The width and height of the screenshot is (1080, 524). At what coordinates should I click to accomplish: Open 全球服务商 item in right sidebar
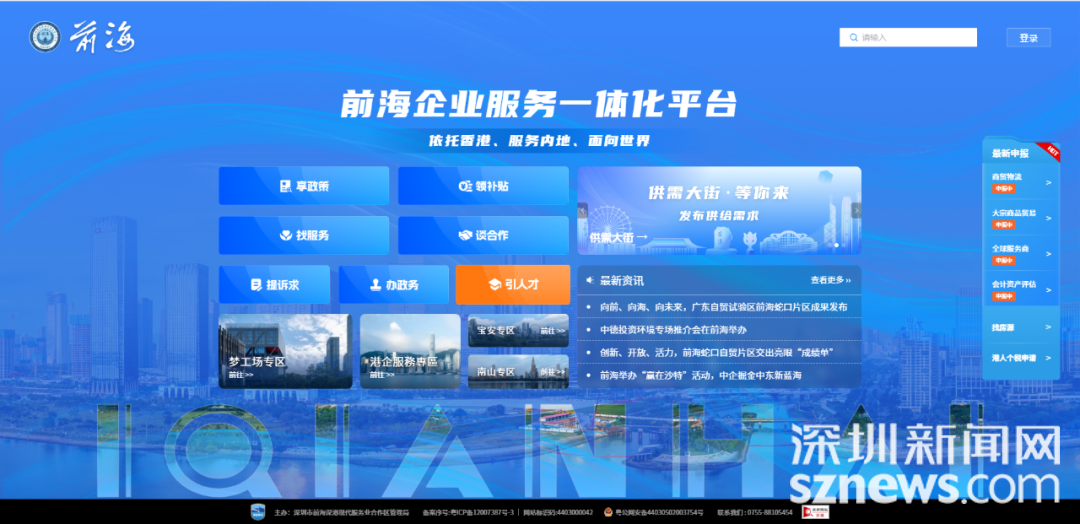(1020, 254)
